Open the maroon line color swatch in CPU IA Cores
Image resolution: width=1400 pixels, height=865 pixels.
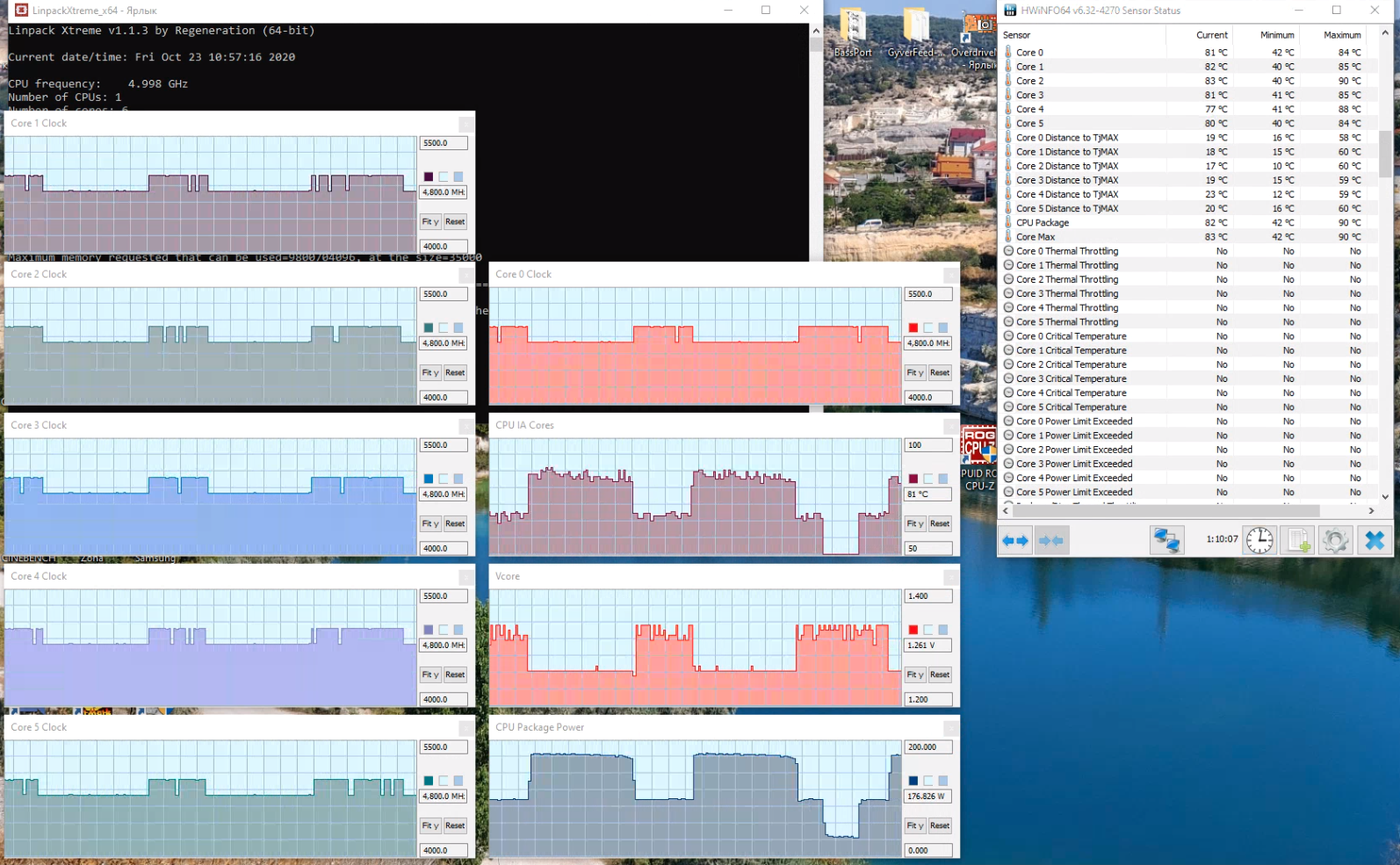pos(913,479)
